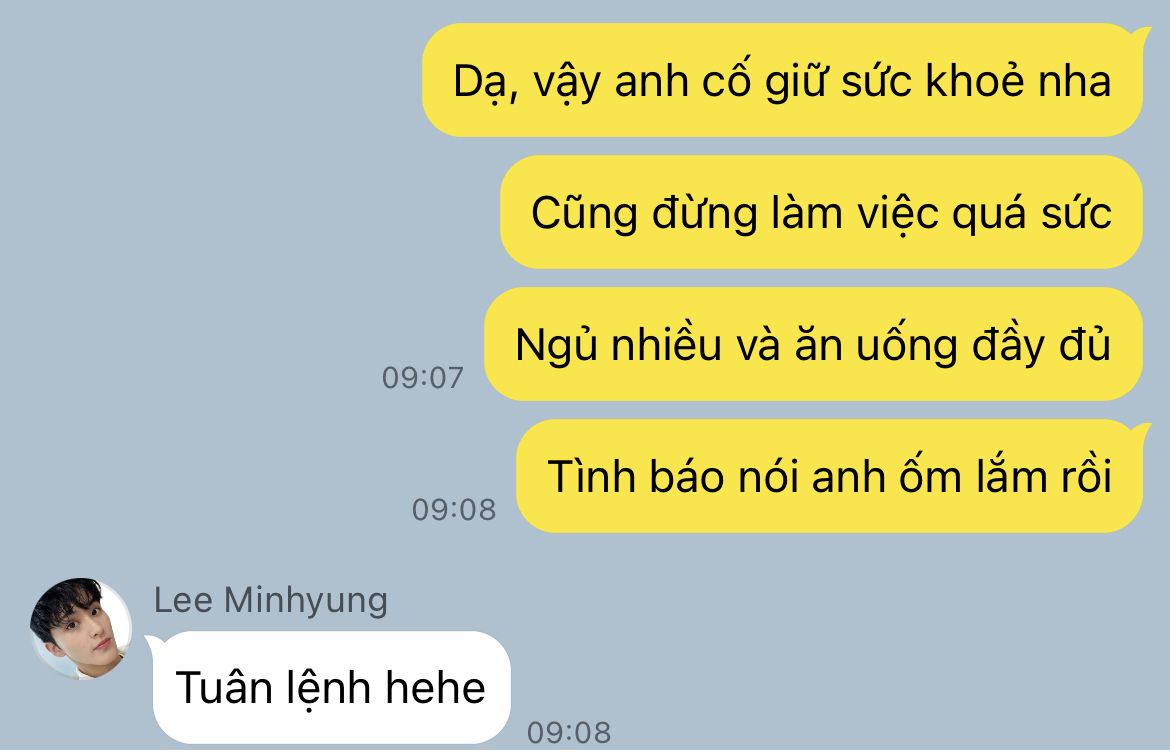Click the tail of the first yellow bubble
Screen dimensions: 1170x752
1142,34
